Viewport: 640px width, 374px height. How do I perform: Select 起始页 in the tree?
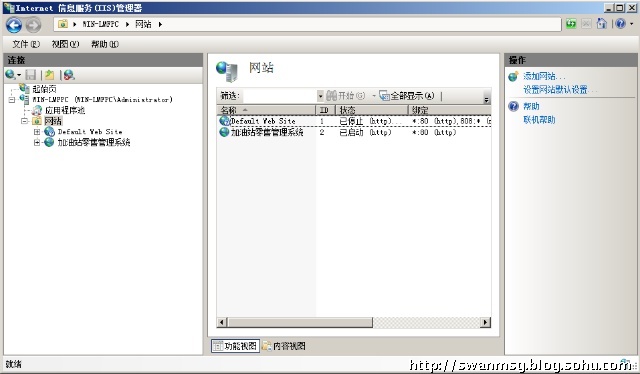click(44, 89)
